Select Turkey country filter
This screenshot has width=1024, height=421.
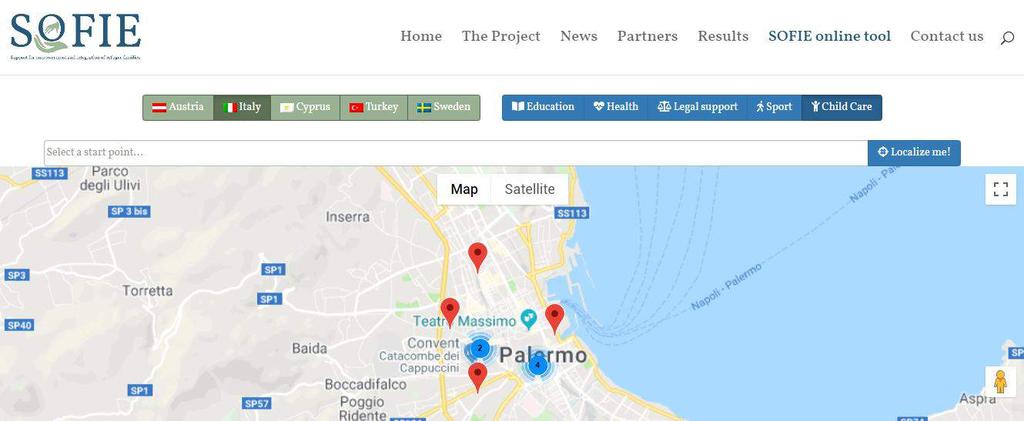[x=374, y=107]
